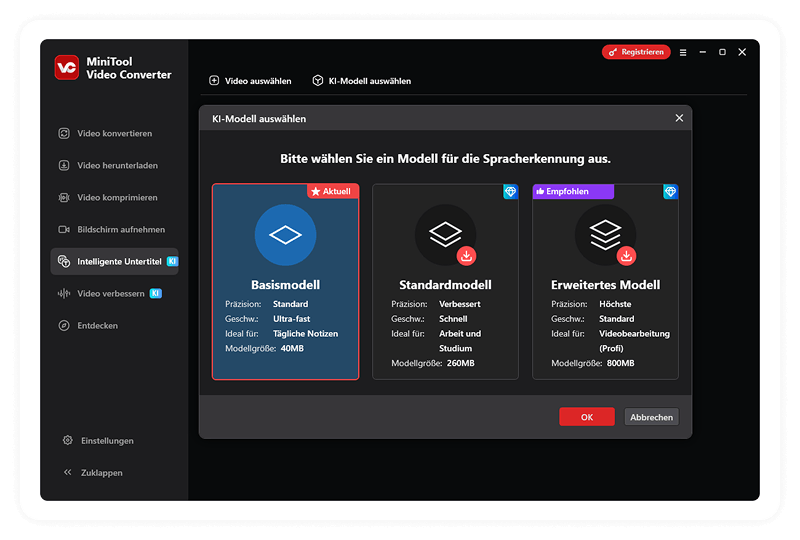
Task: Click the Ultra-fast speed value
Action: pos(291,319)
